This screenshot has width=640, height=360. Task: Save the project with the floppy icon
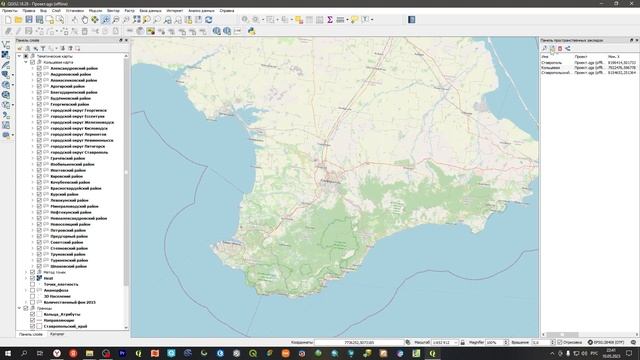(29, 20)
